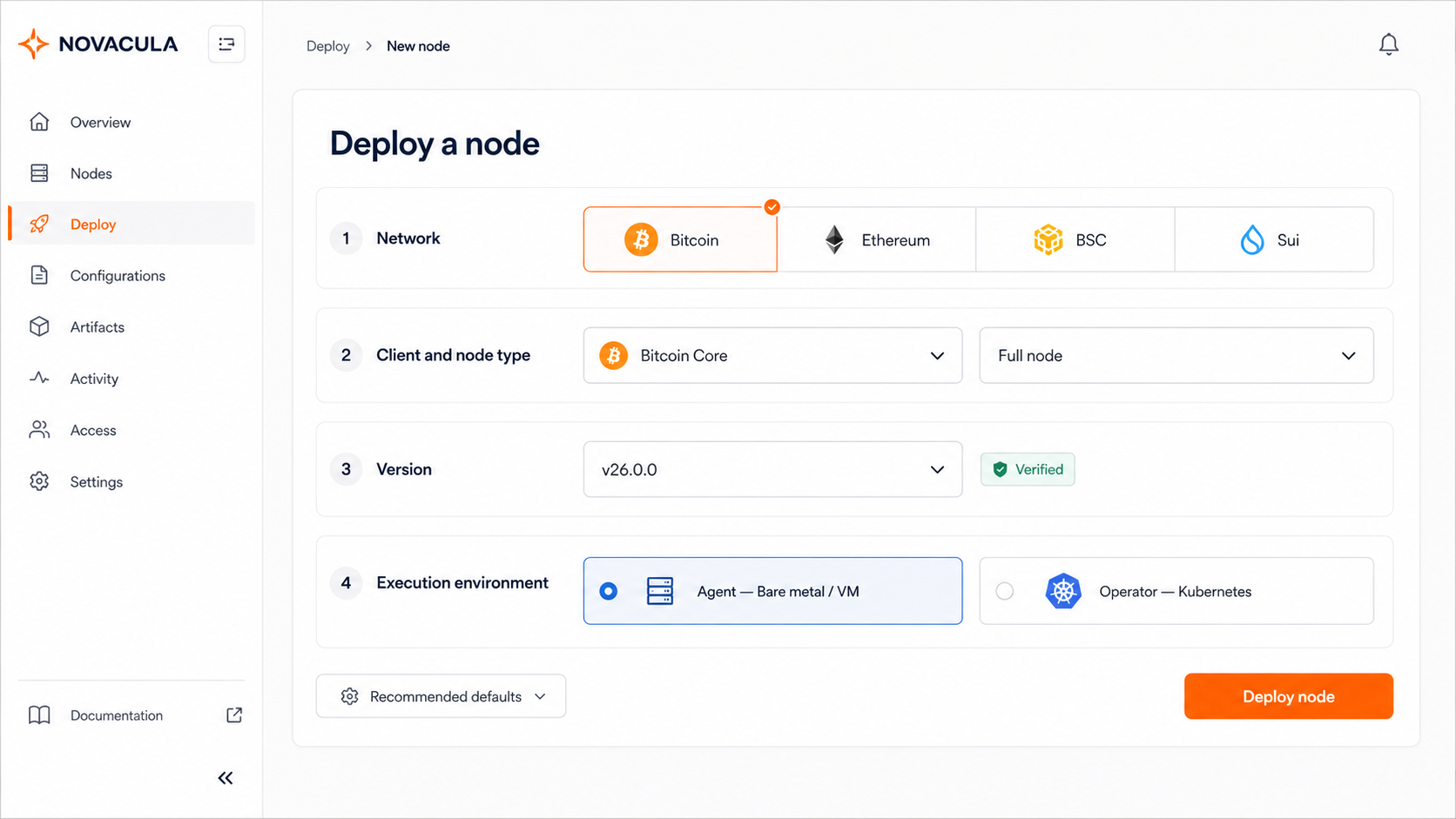Click the bare metal server rack icon
The image size is (1456, 819).
pyautogui.click(x=660, y=592)
